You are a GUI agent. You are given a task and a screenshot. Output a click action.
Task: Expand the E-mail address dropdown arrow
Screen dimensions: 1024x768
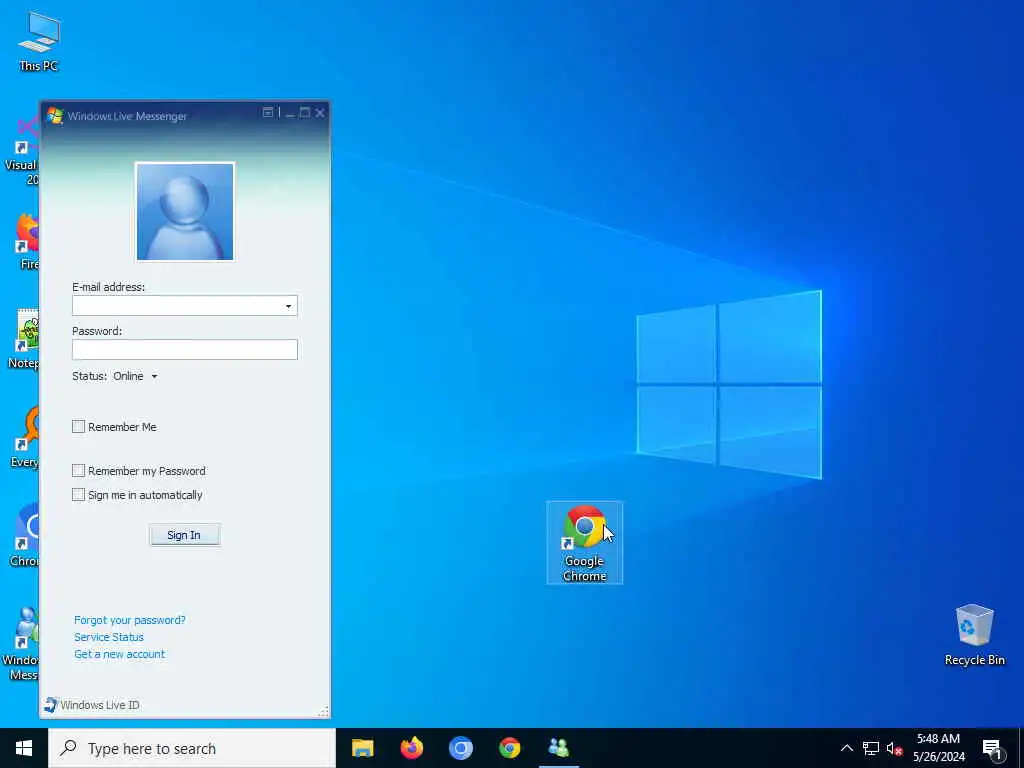click(288, 306)
